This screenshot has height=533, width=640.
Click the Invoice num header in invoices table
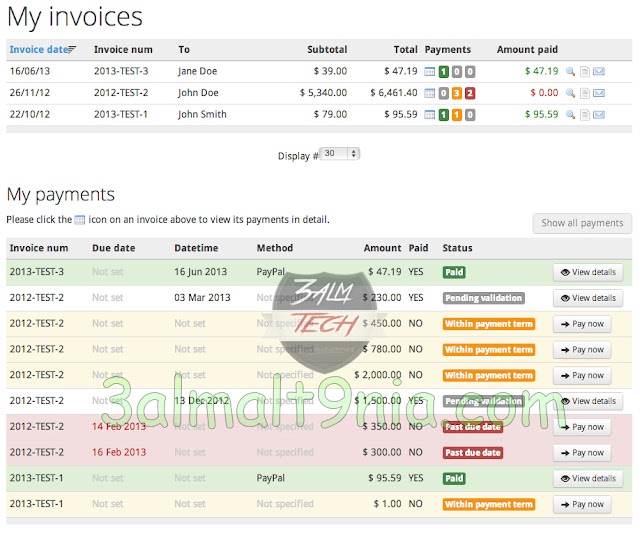pos(123,49)
